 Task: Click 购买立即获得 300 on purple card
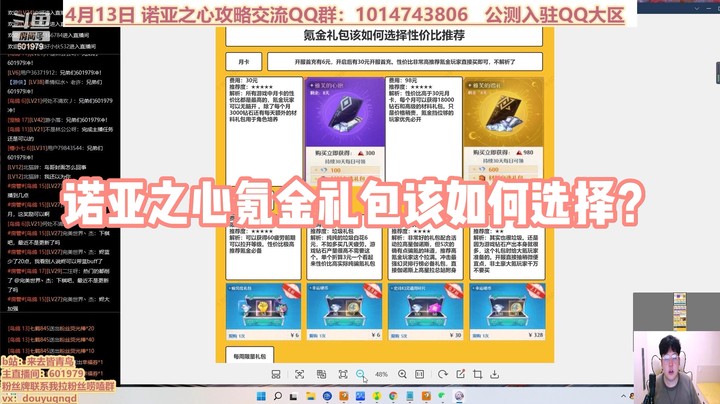[345, 153]
